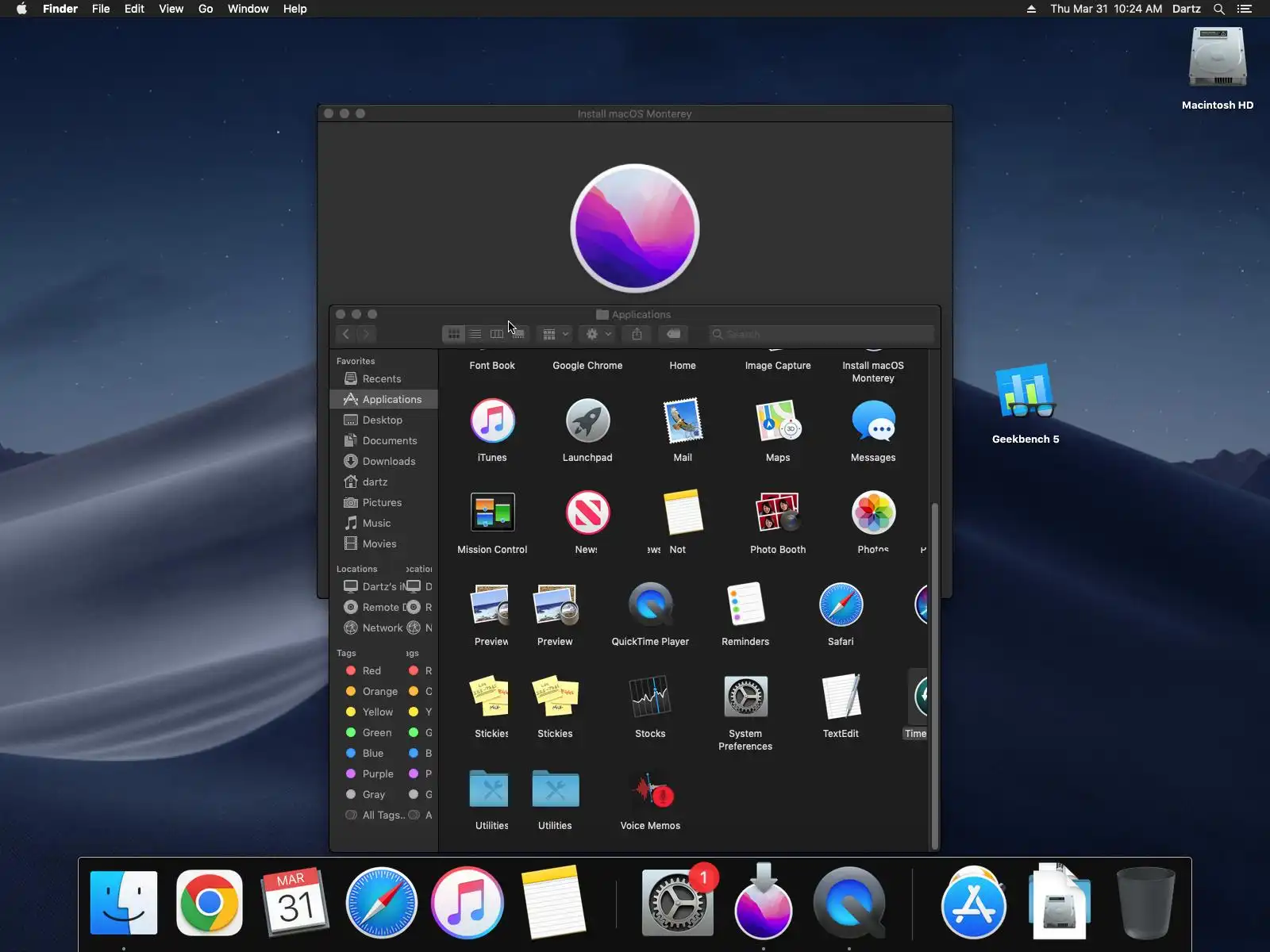Open Notification Center in the menu bar
Screen dimensions: 1270x952
click(x=1244, y=9)
